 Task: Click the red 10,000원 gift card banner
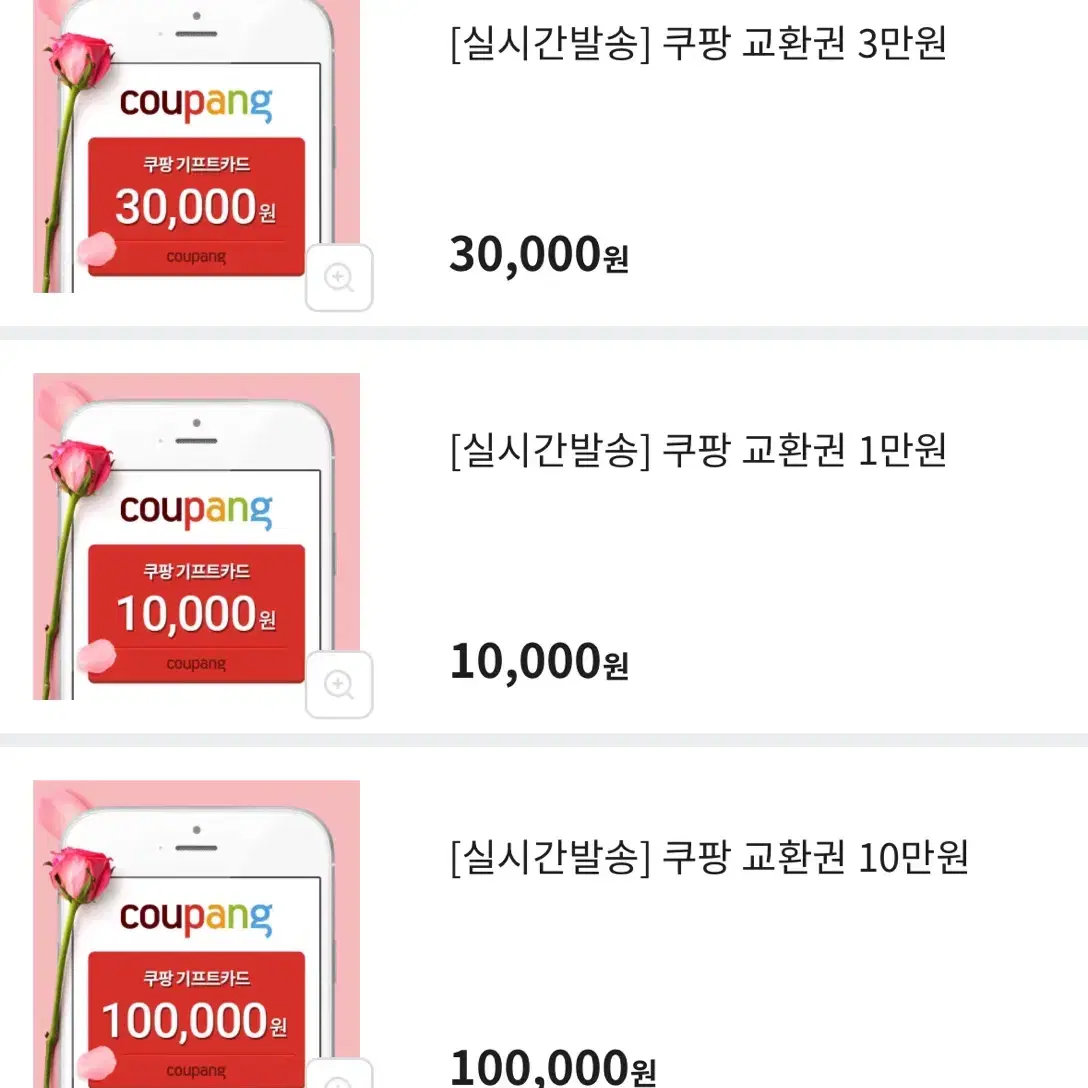196,614
